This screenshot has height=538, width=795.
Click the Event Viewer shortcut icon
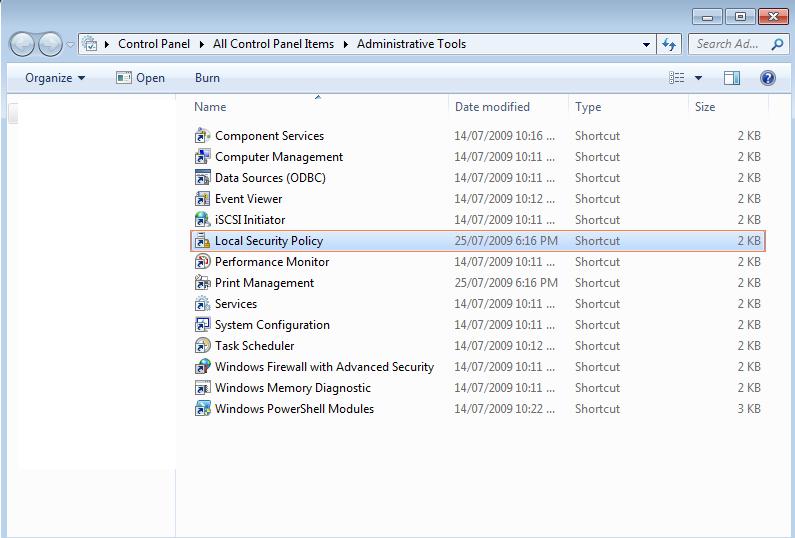202,199
